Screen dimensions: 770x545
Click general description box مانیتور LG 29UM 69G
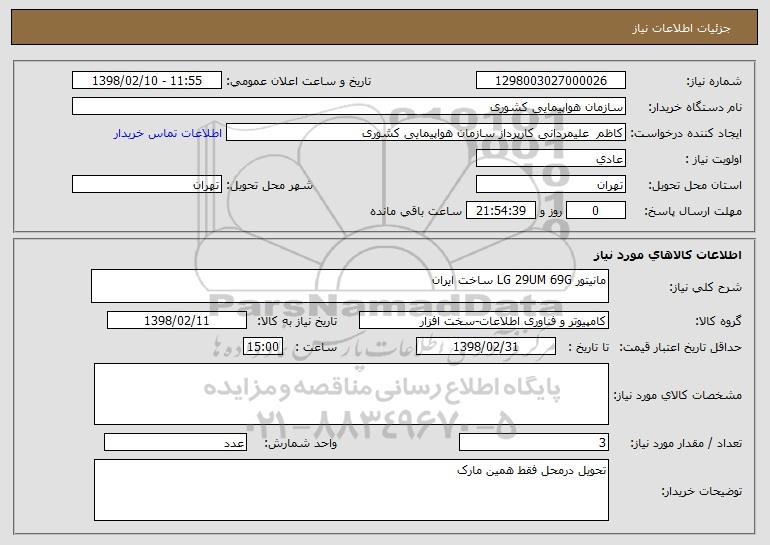[350, 286]
